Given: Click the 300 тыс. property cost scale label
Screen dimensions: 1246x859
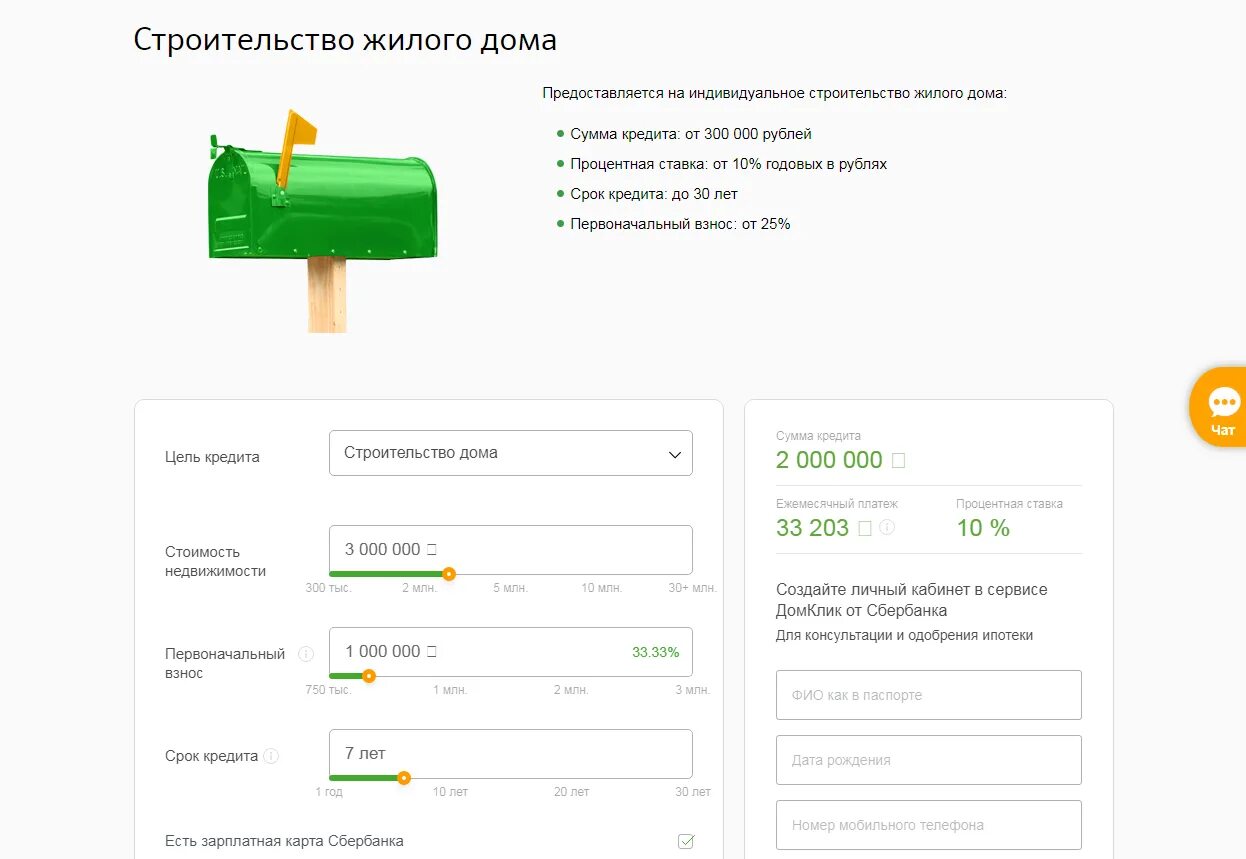Looking at the screenshot, I should pos(329,588).
